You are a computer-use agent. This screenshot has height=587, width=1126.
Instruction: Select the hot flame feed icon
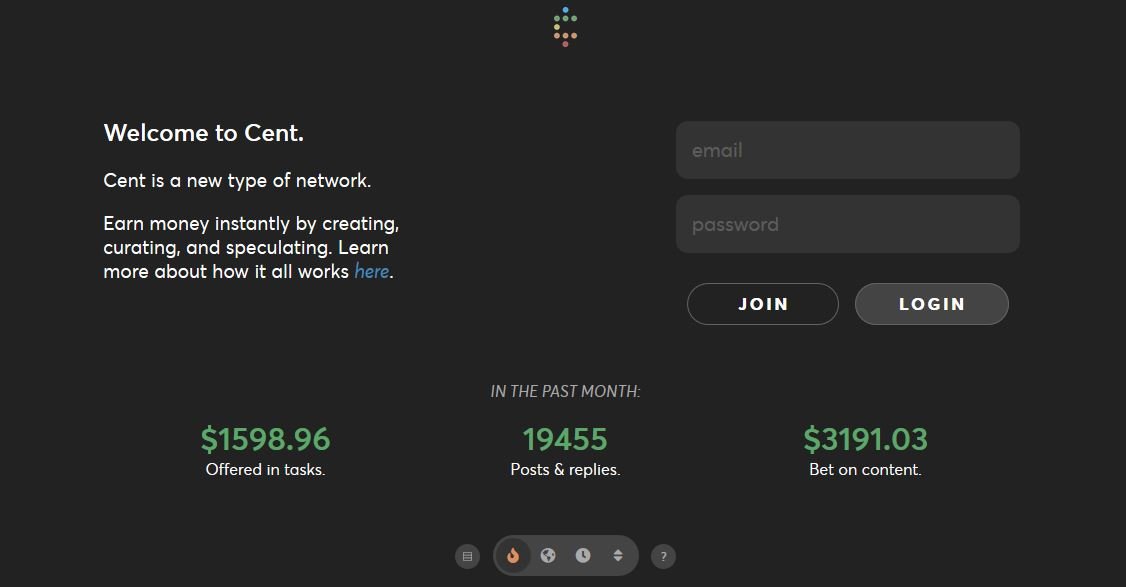coord(513,556)
